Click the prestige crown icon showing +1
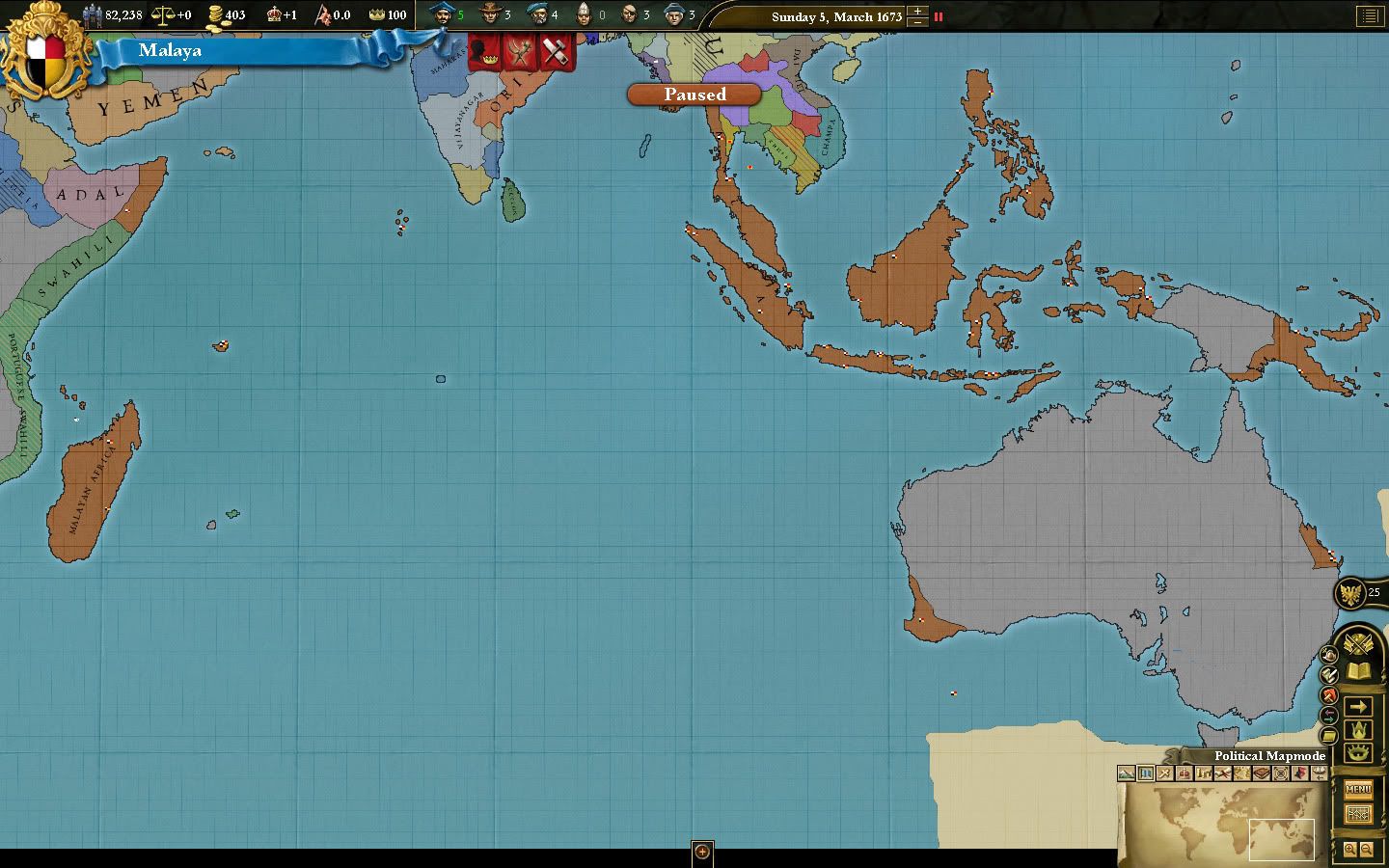This screenshot has height=868, width=1389. 275,14
